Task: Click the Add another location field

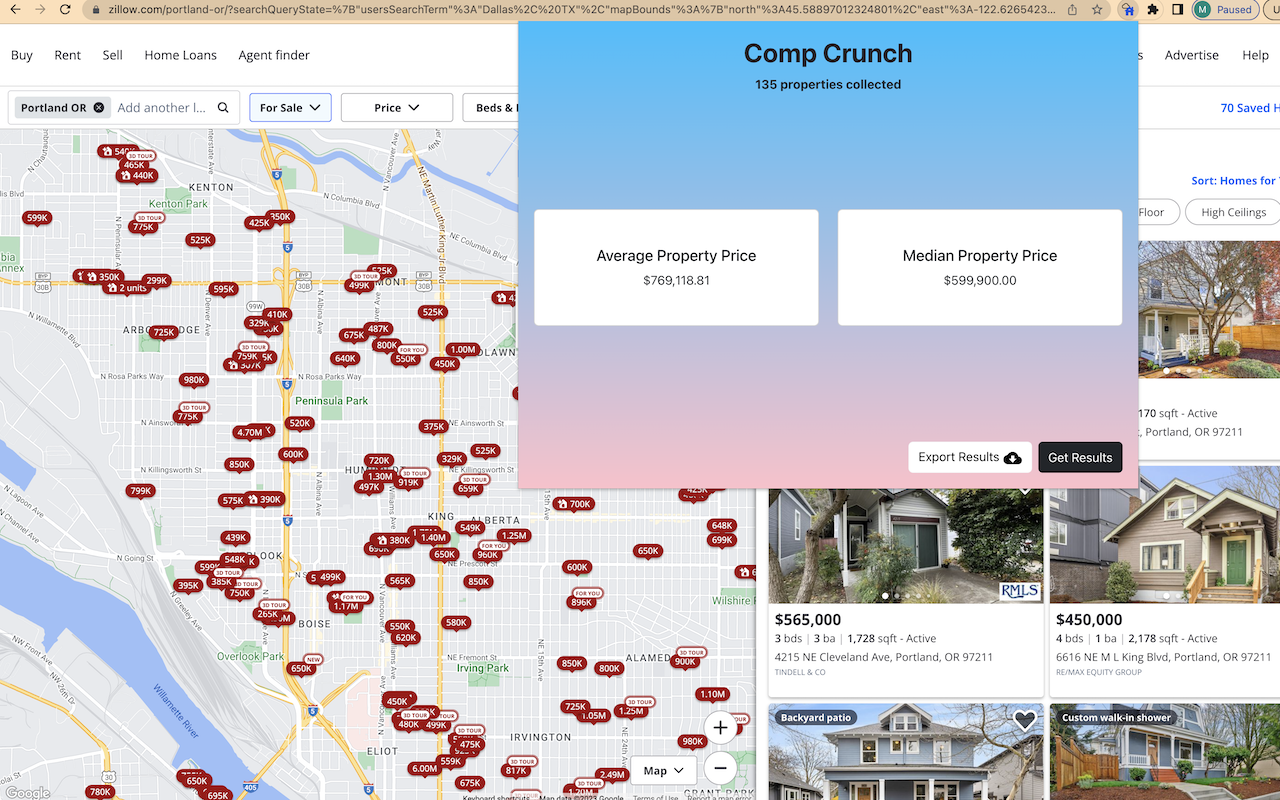Action: [x=162, y=108]
